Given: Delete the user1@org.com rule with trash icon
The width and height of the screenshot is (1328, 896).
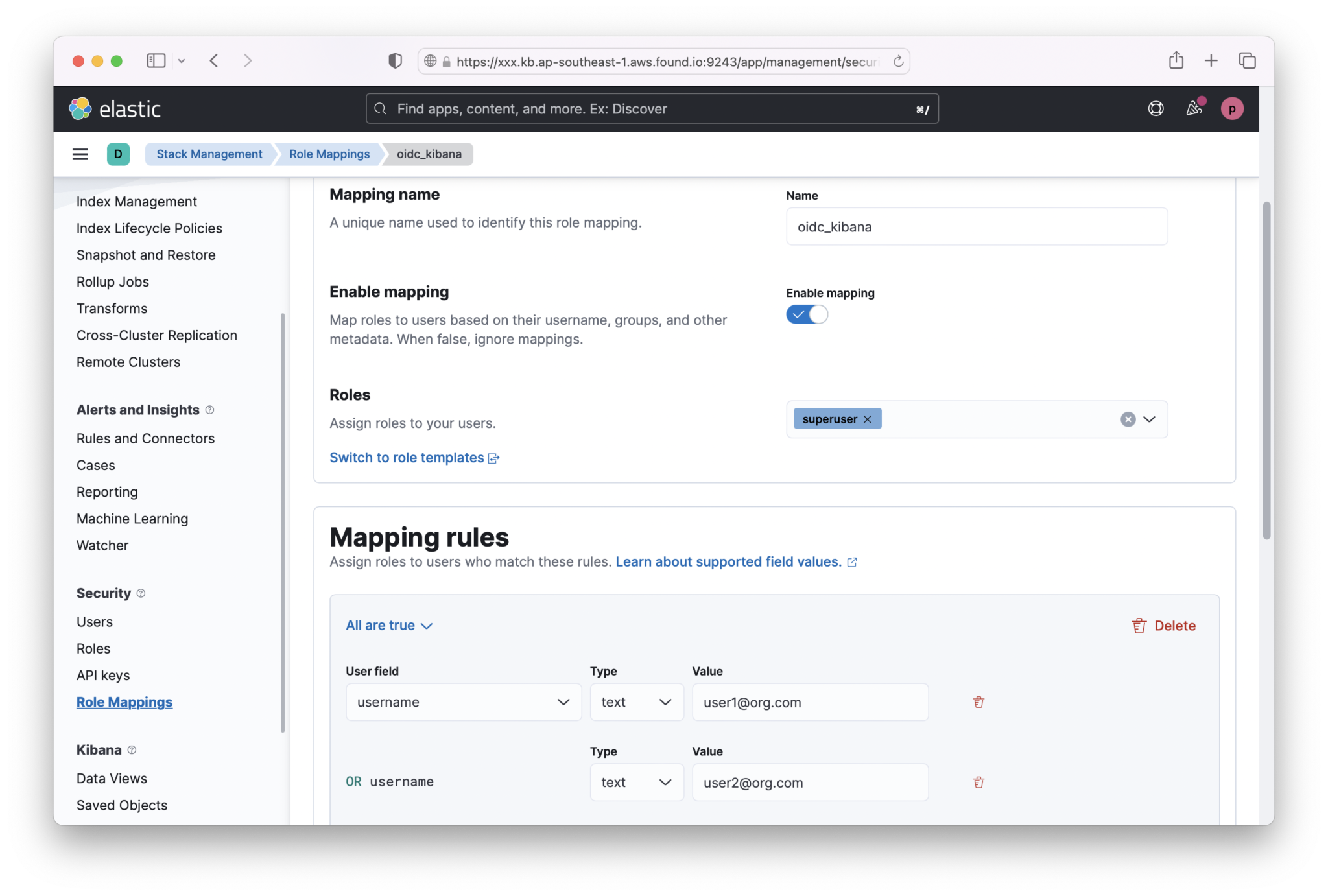Looking at the screenshot, I should tap(978, 701).
